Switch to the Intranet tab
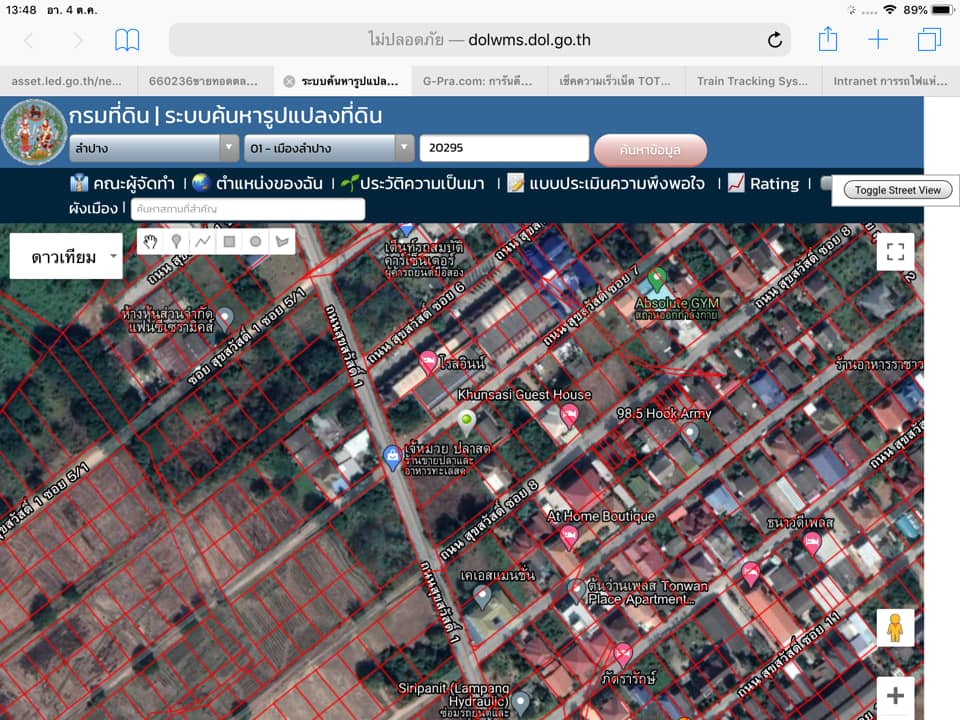The image size is (960, 720). click(890, 81)
